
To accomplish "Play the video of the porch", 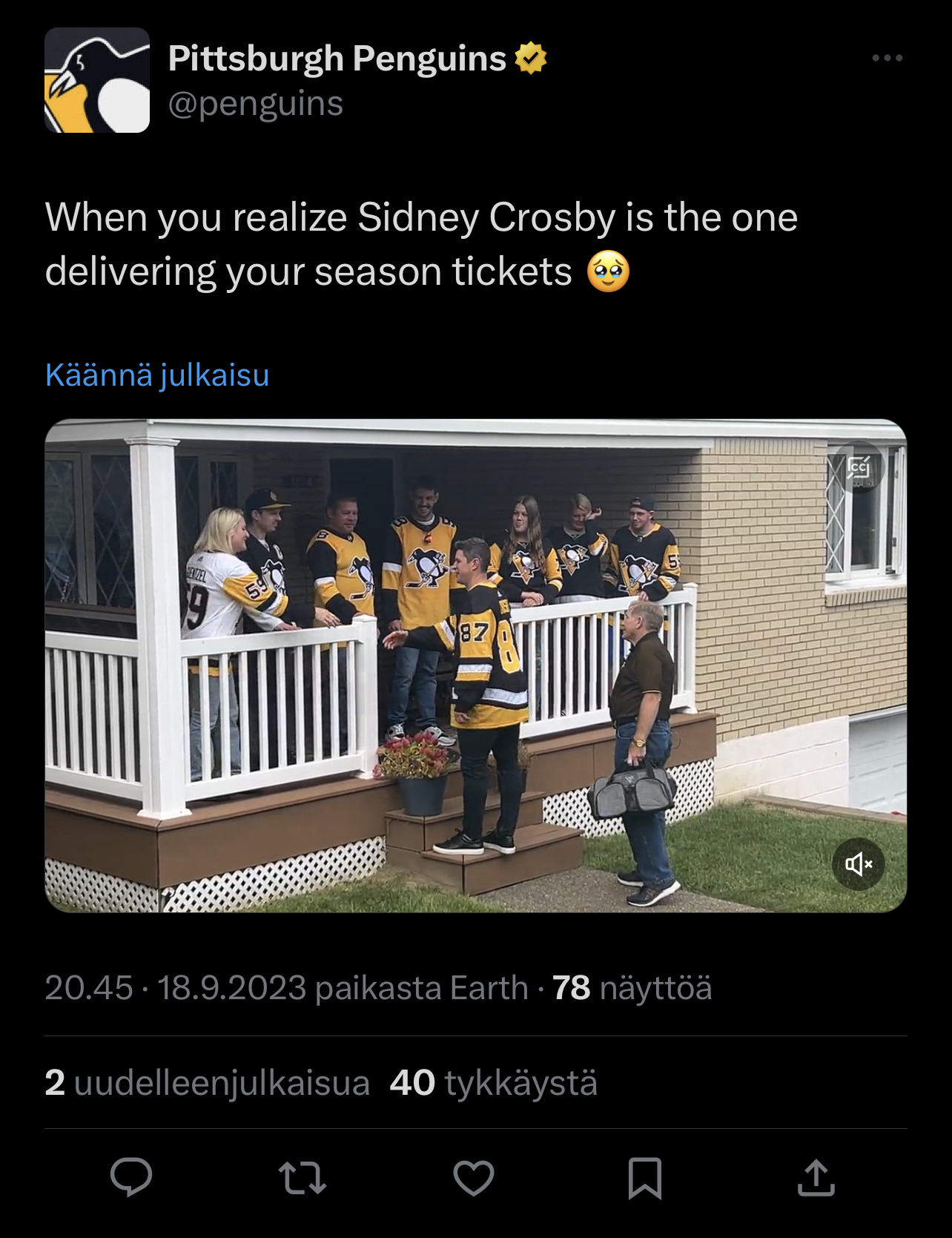I will (x=476, y=665).
